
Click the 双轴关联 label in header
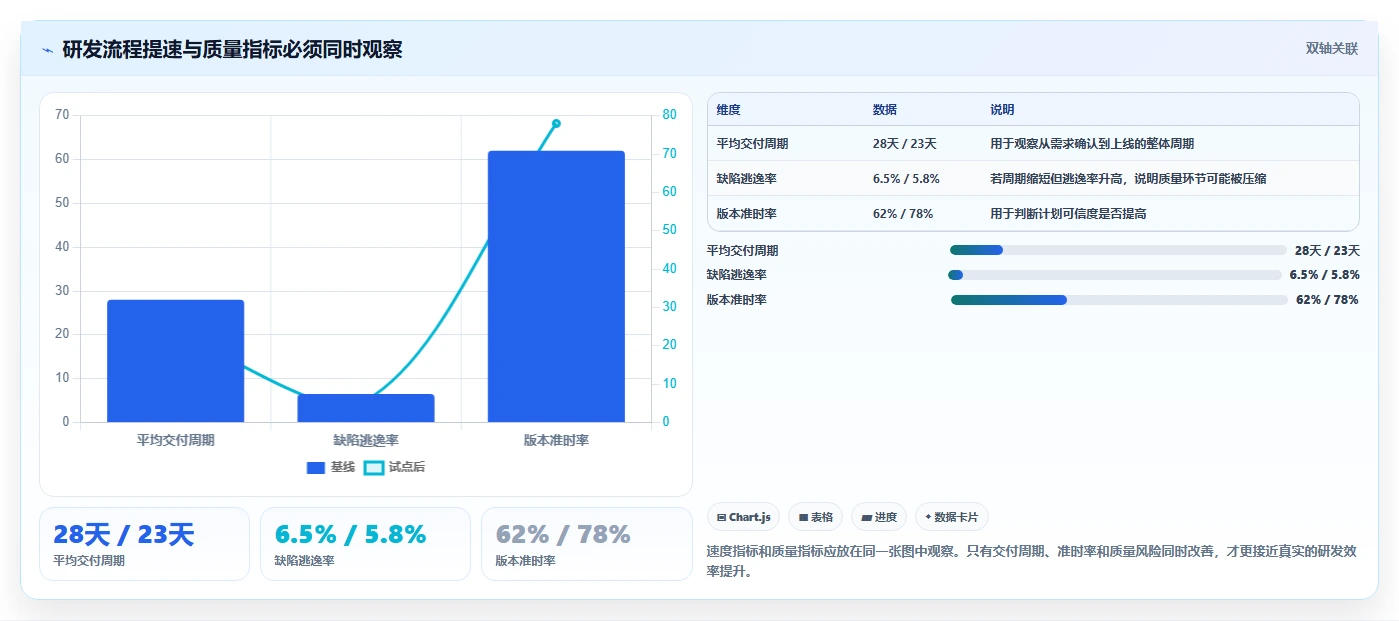point(1331,49)
